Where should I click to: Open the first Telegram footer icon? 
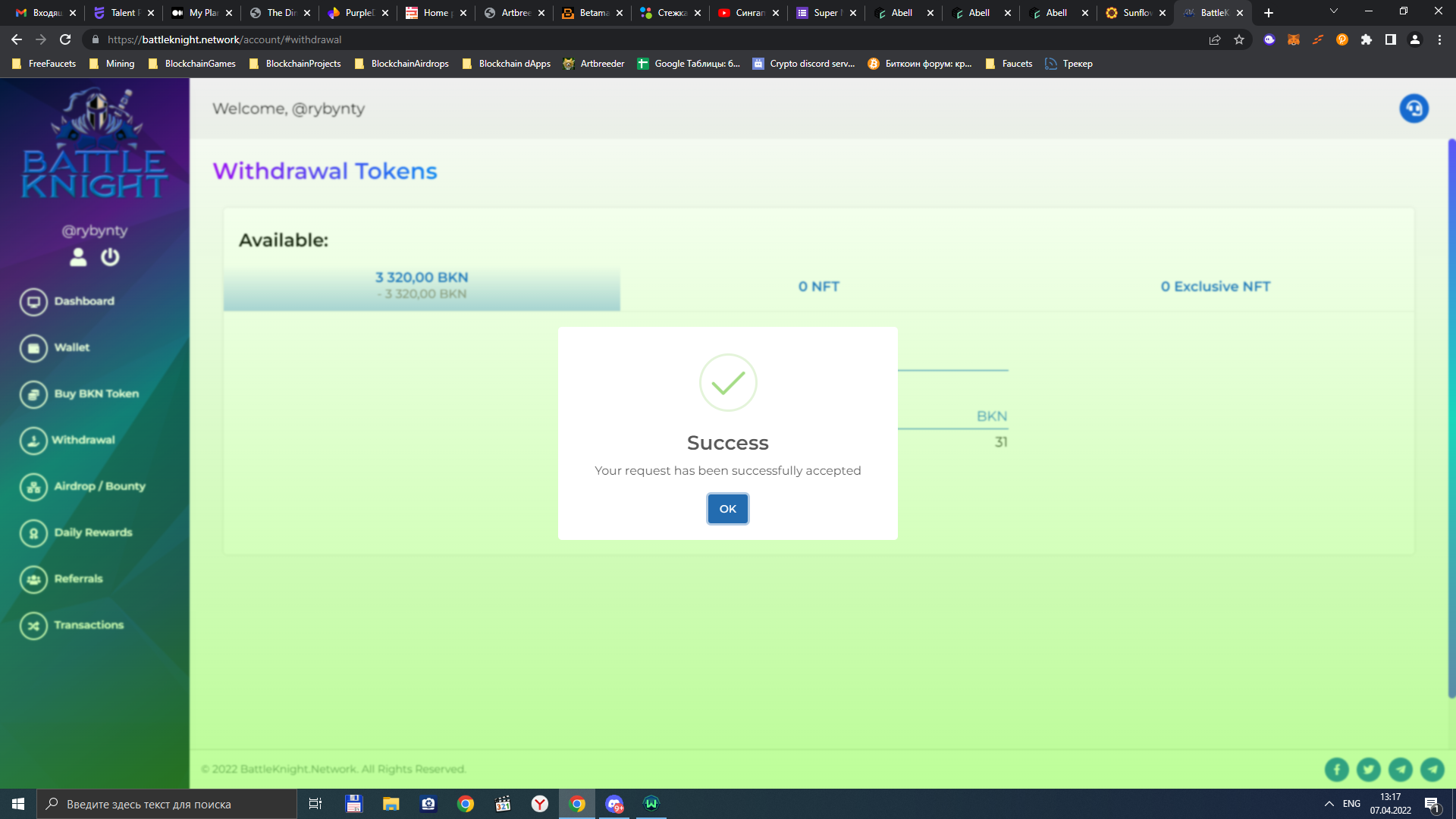click(x=1400, y=770)
